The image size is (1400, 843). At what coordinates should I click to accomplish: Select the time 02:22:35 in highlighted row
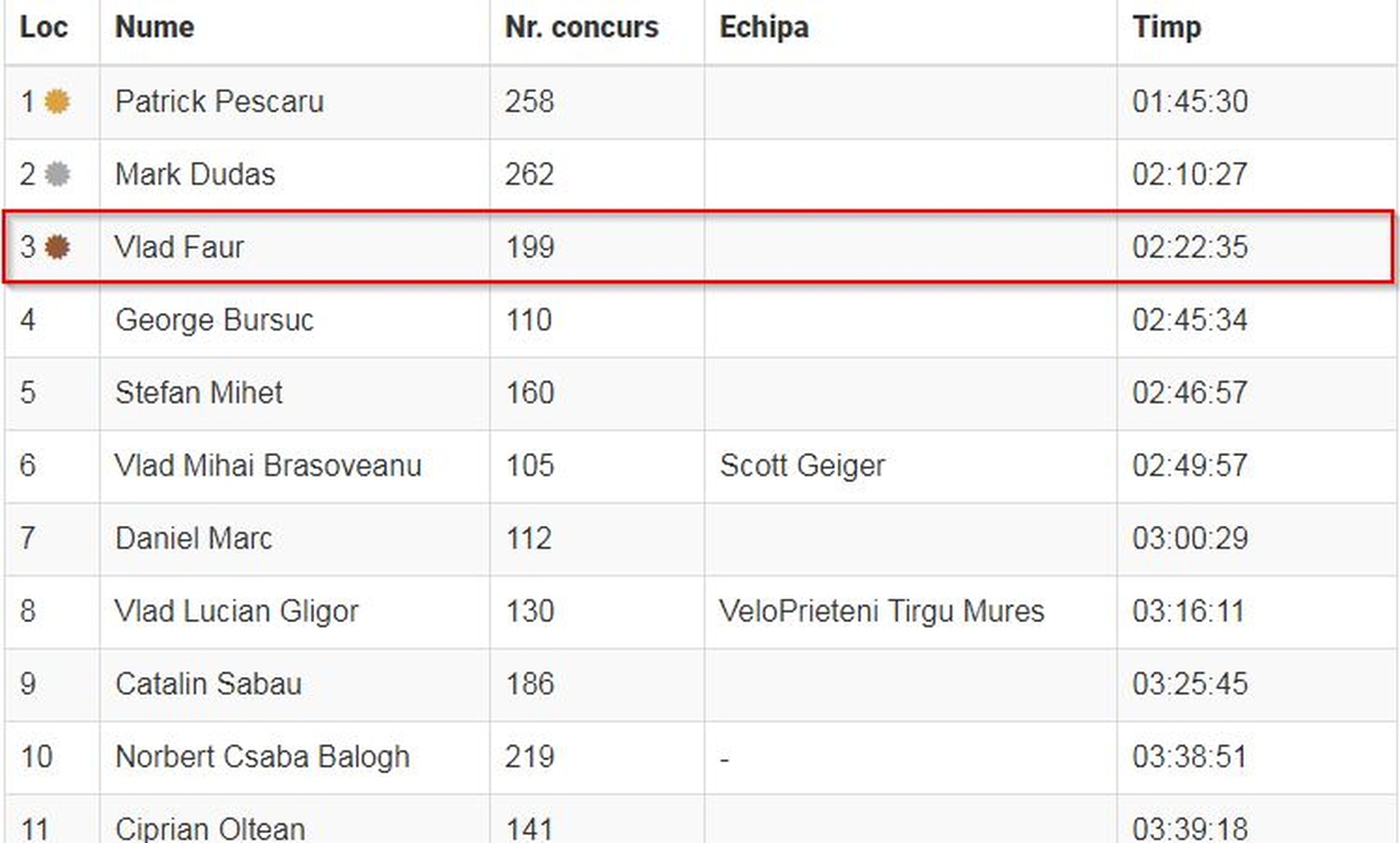pyautogui.click(x=1190, y=246)
